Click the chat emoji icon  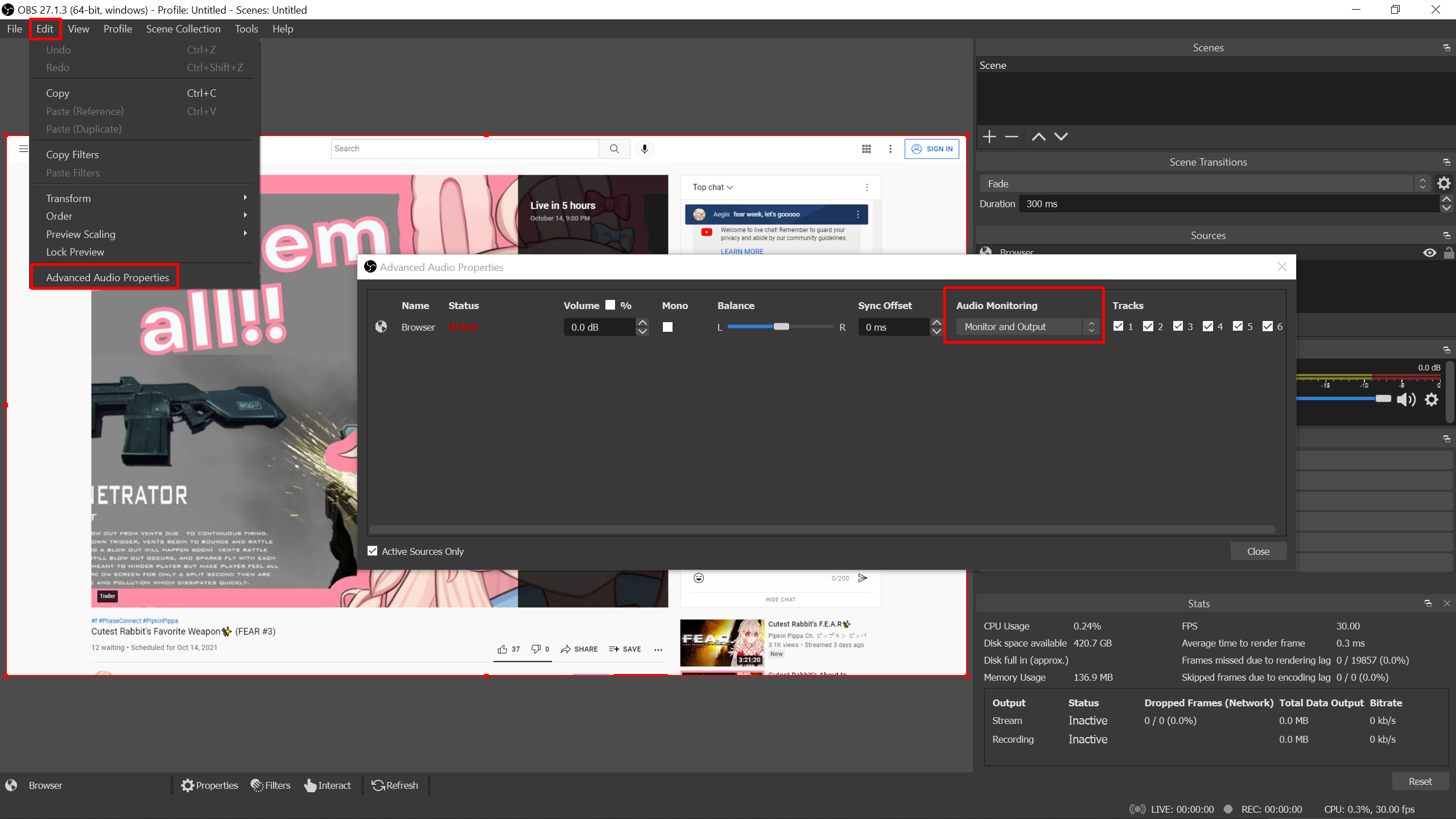[699, 578]
